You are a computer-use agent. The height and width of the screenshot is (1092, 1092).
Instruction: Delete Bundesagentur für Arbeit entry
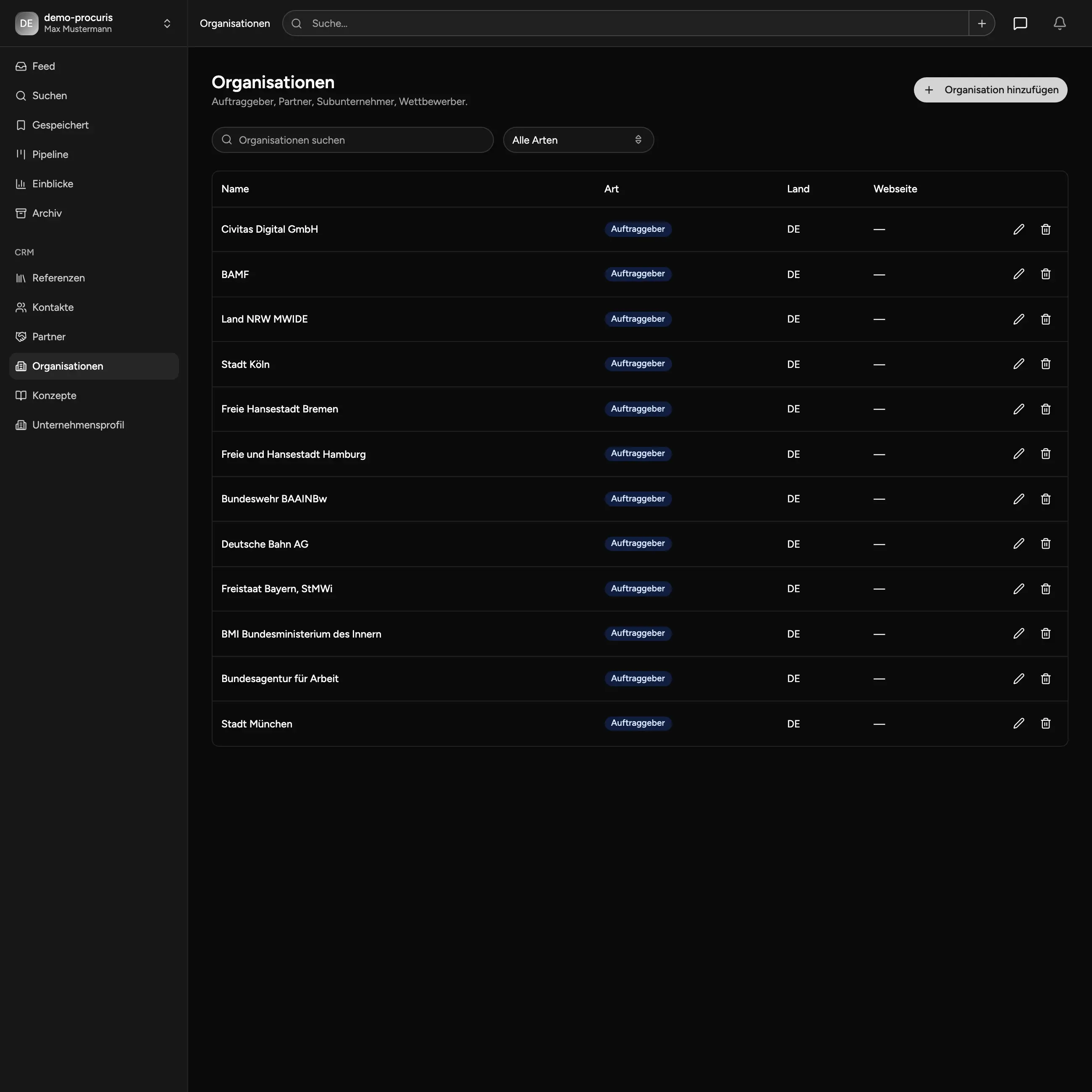click(1046, 678)
